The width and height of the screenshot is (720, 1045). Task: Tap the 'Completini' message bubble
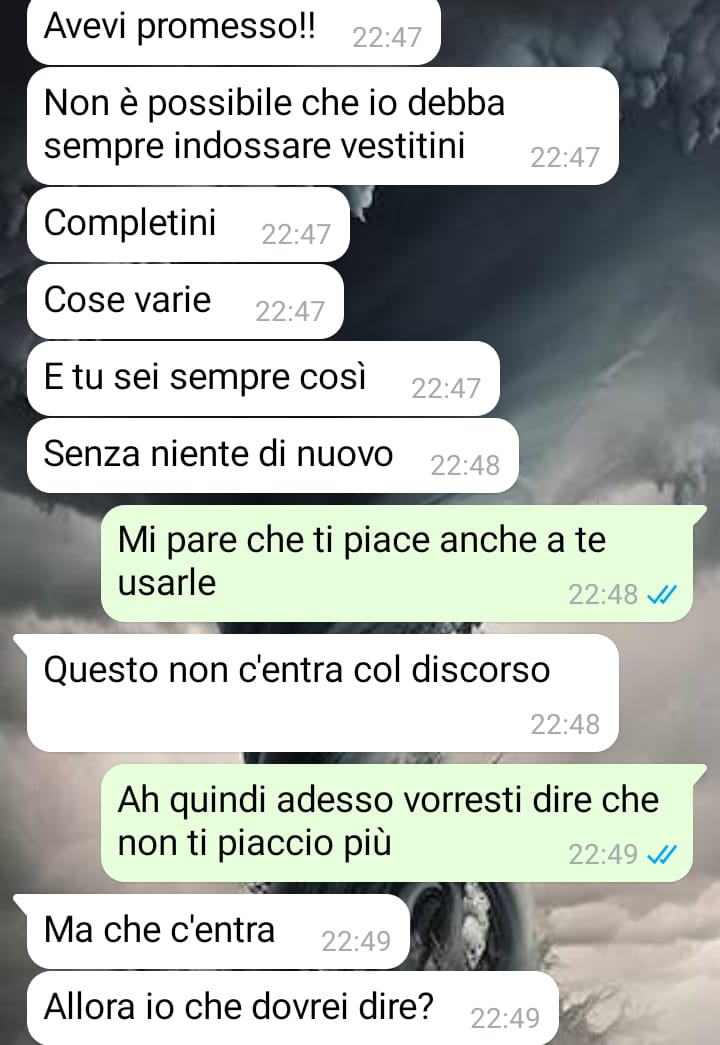click(188, 225)
